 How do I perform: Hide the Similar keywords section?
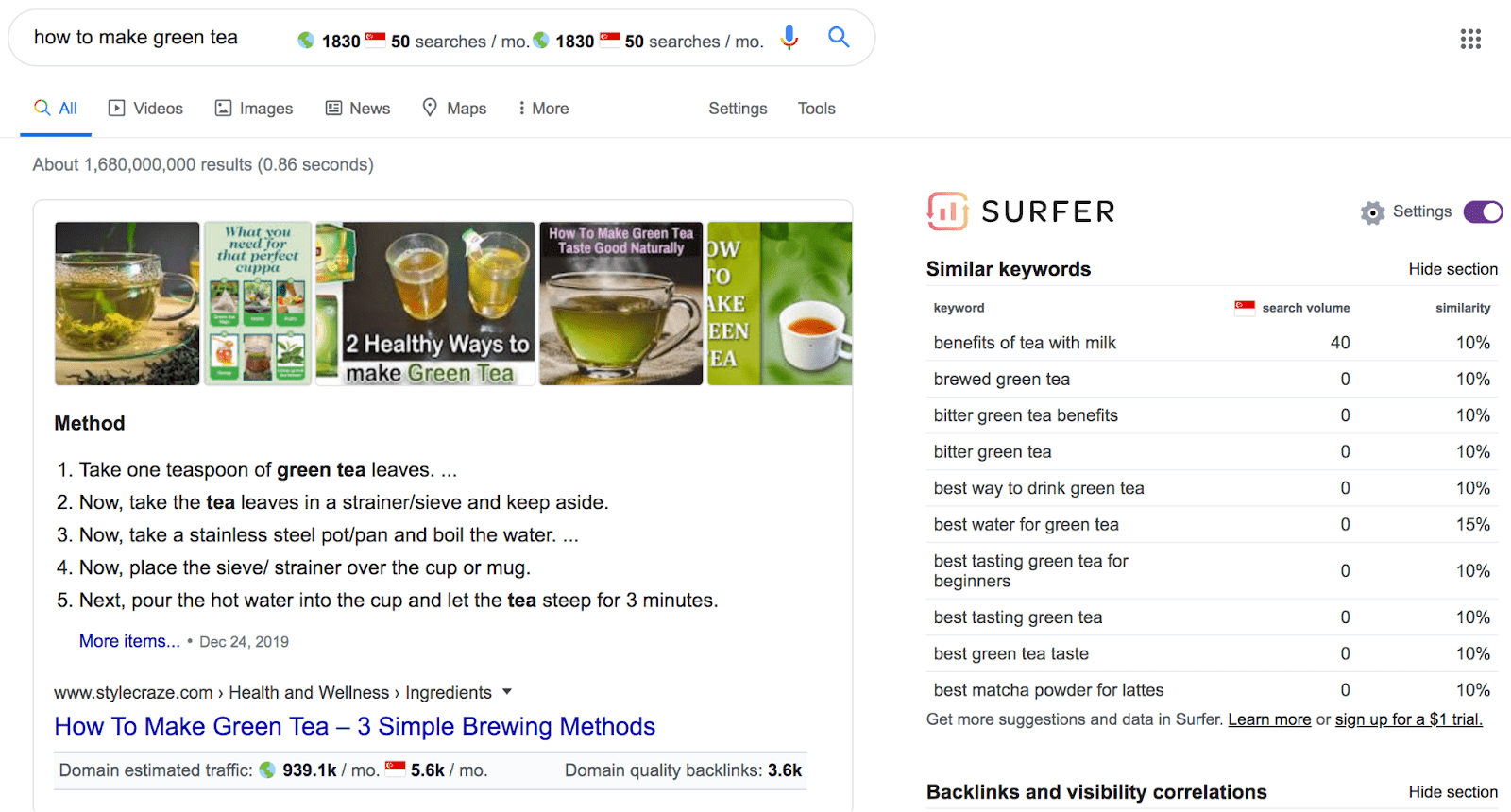coord(1452,269)
